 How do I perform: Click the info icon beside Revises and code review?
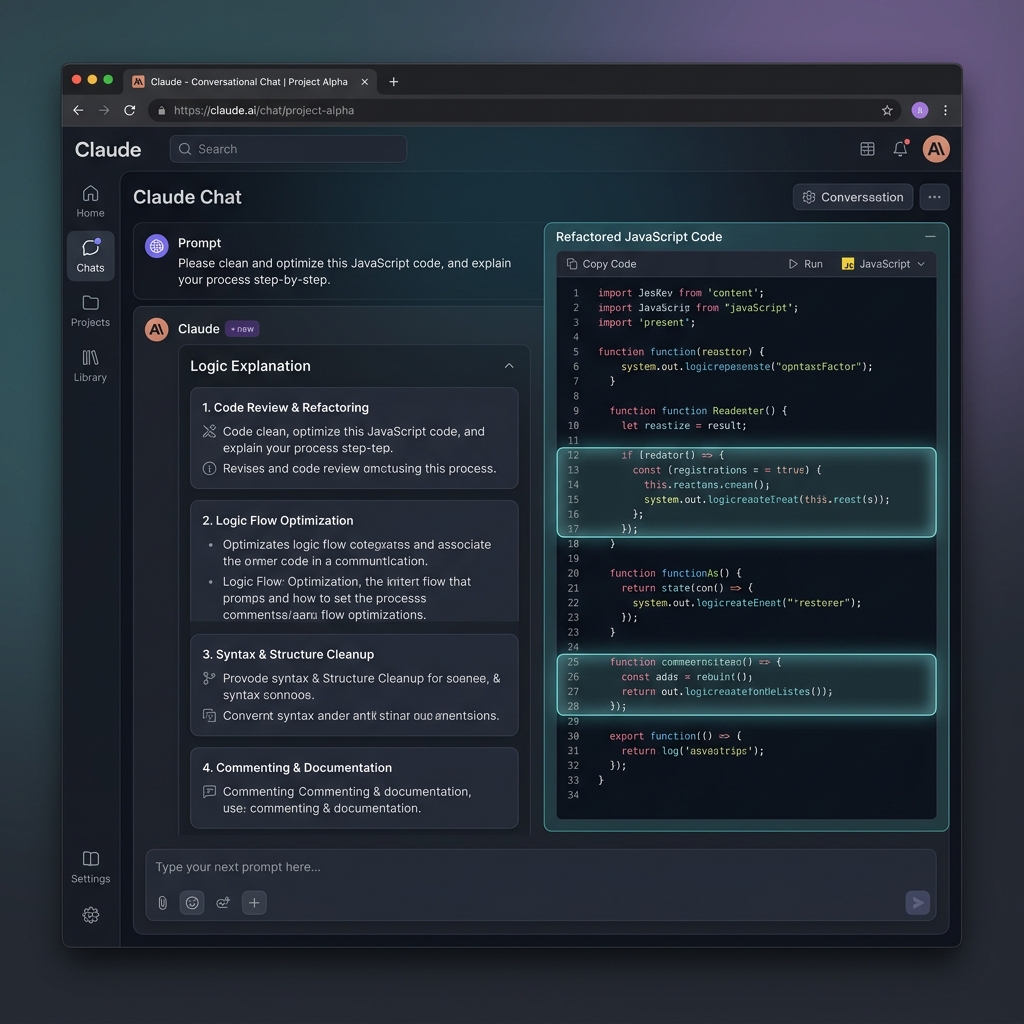209,468
